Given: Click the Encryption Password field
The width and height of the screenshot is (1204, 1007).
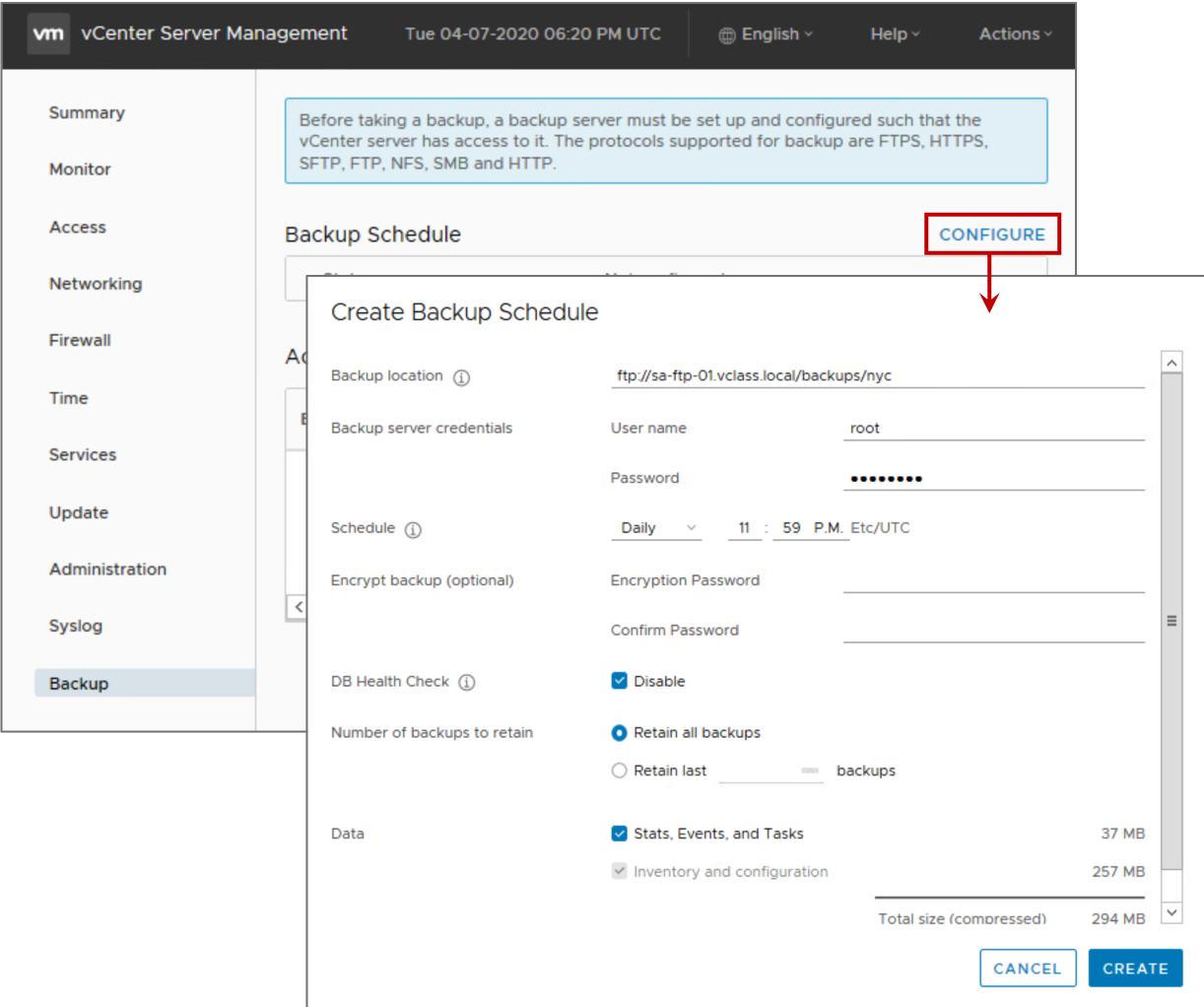Looking at the screenshot, I should point(994,580).
